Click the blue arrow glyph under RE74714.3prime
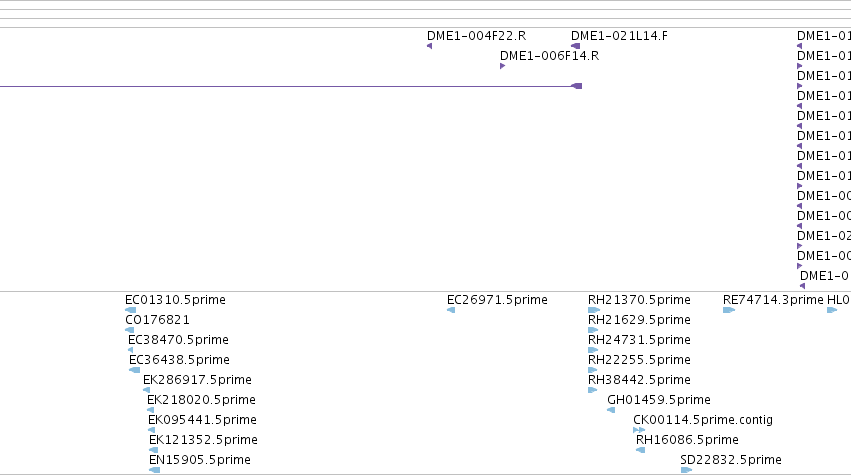Screen dimensions: 851x475 point(729,310)
